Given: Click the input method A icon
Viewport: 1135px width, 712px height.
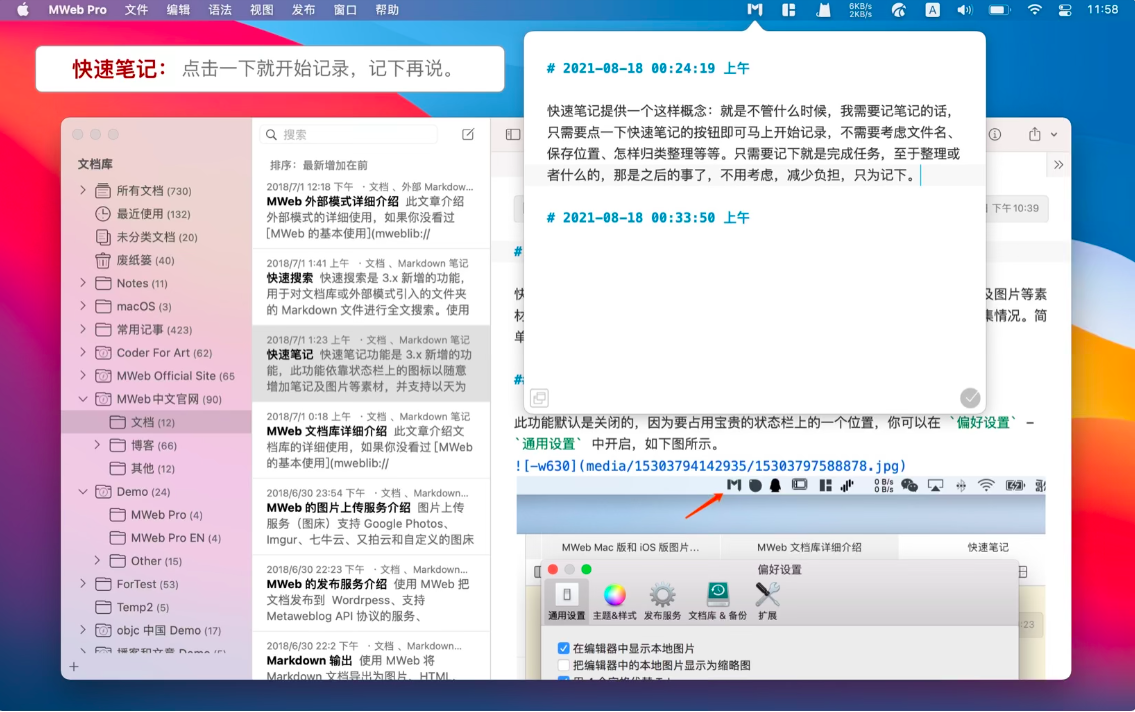Looking at the screenshot, I should tap(932, 9).
